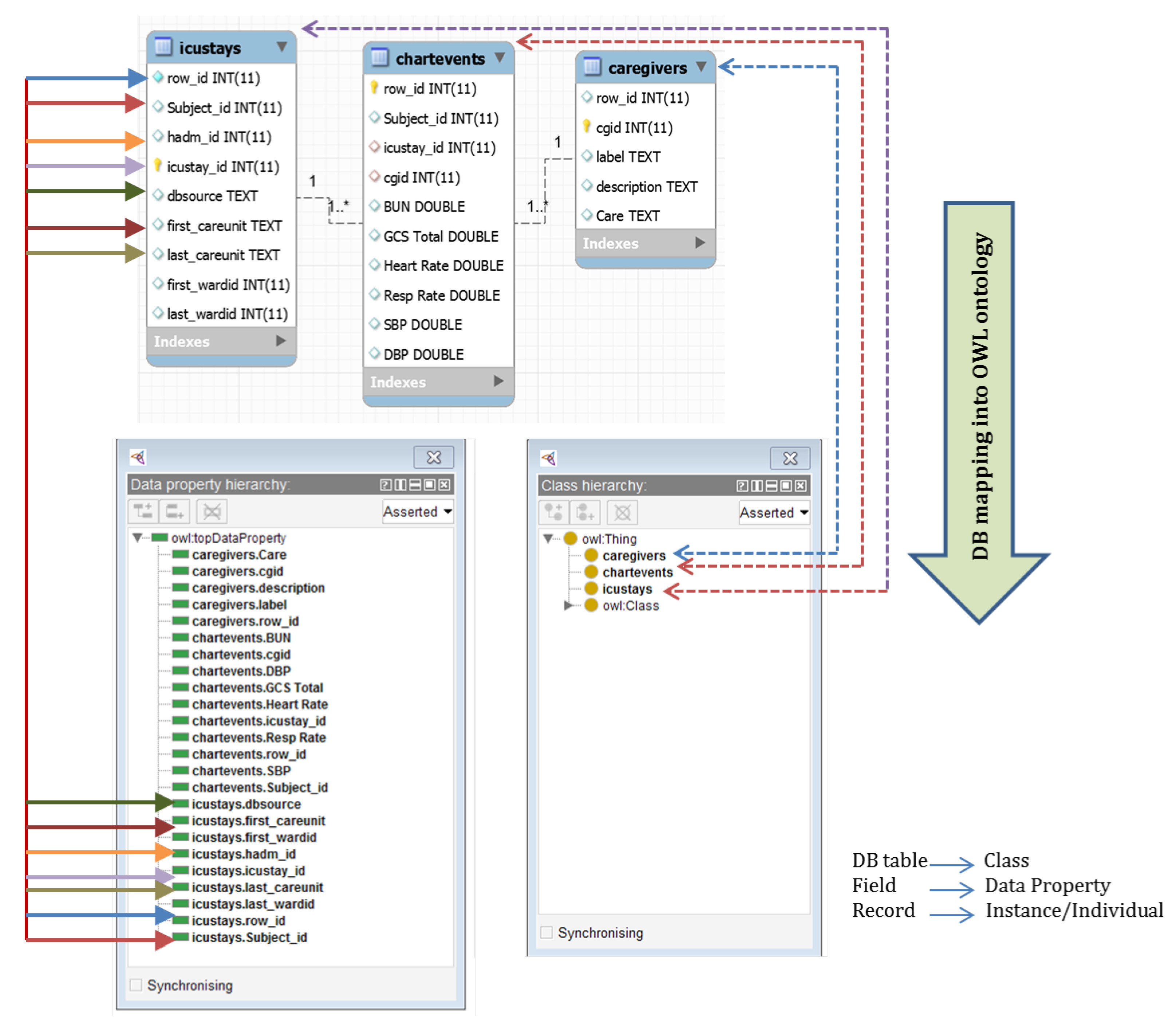The height and width of the screenshot is (1023, 1176).
Task: Toggle Synchronising checkbox in Class hierarchy window
Action: pyautogui.click(x=546, y=933)
